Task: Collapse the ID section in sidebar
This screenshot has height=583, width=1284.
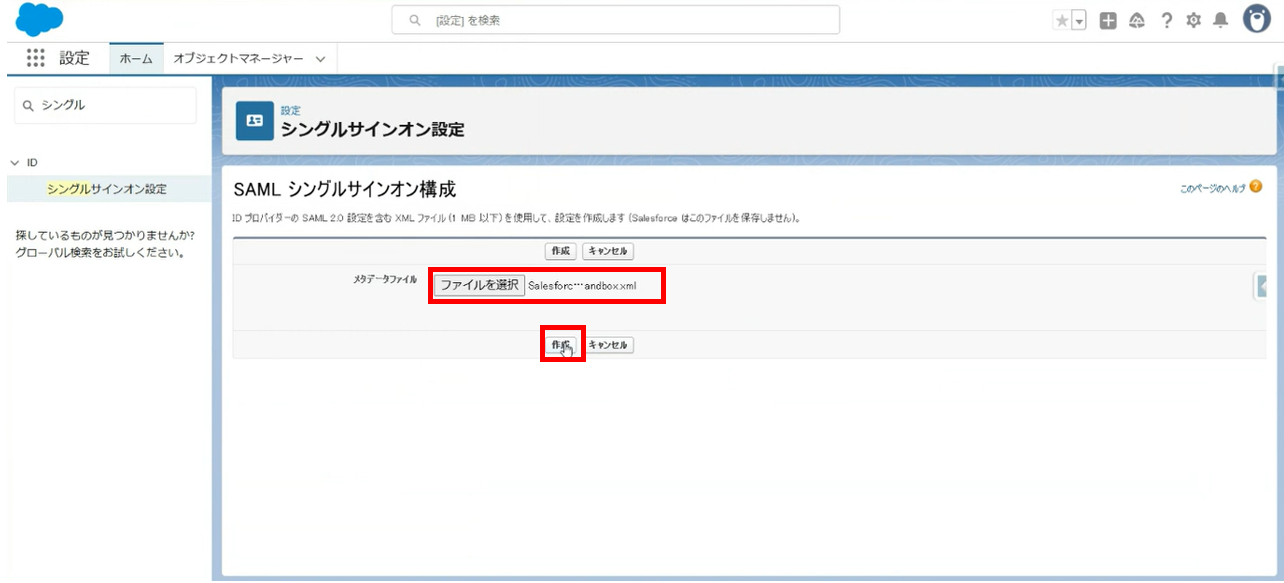Action: coord(15,162)
